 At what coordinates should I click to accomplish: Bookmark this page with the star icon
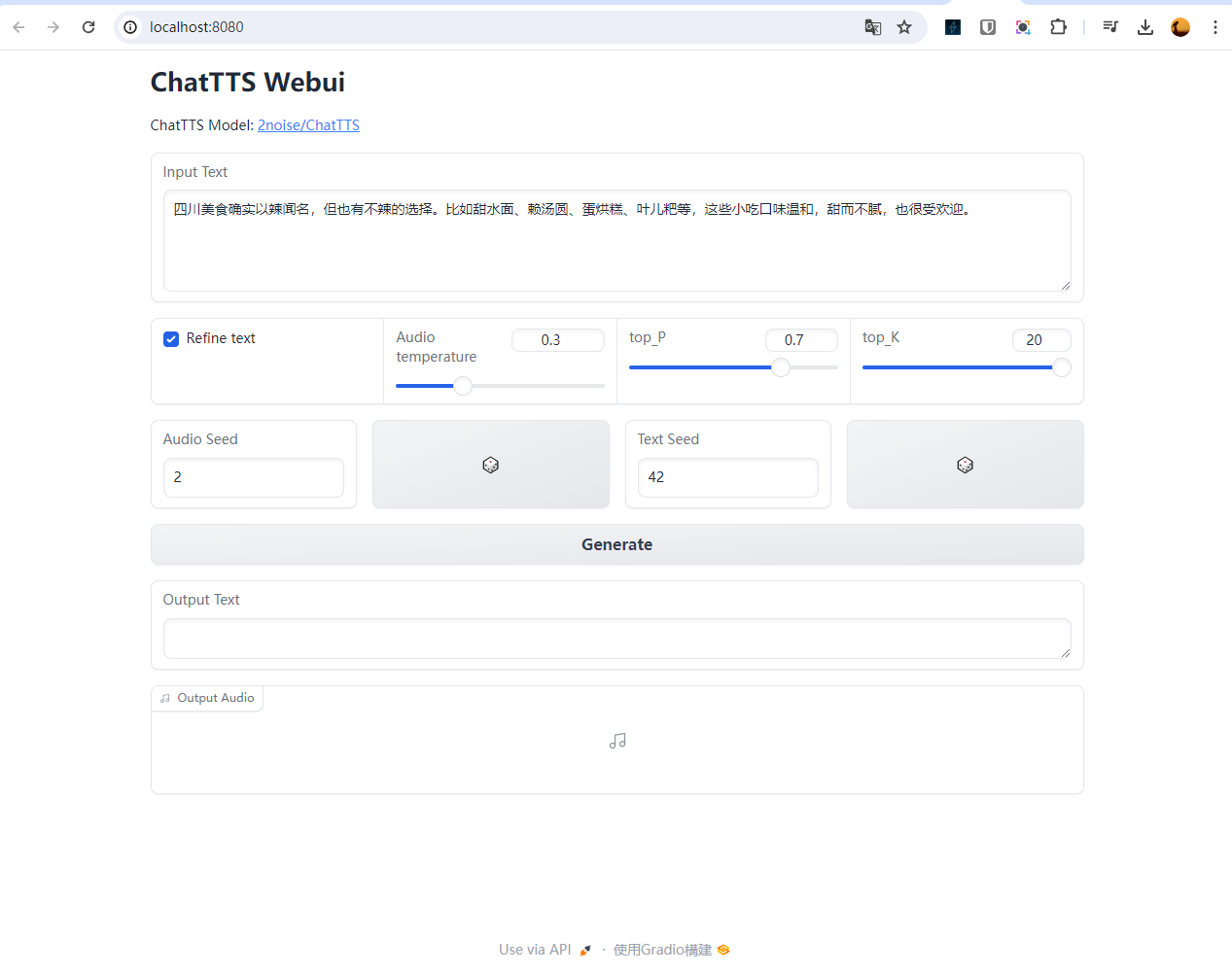pyautogui.click(x=904, y=27)
